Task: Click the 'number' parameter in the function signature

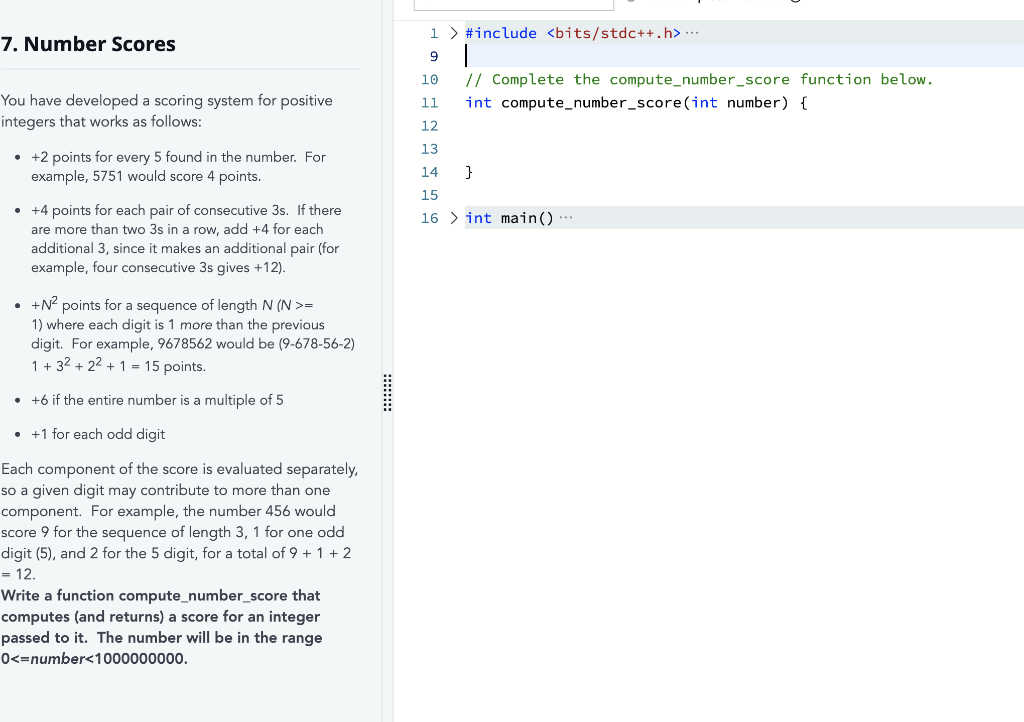Action: coord(753,103)
